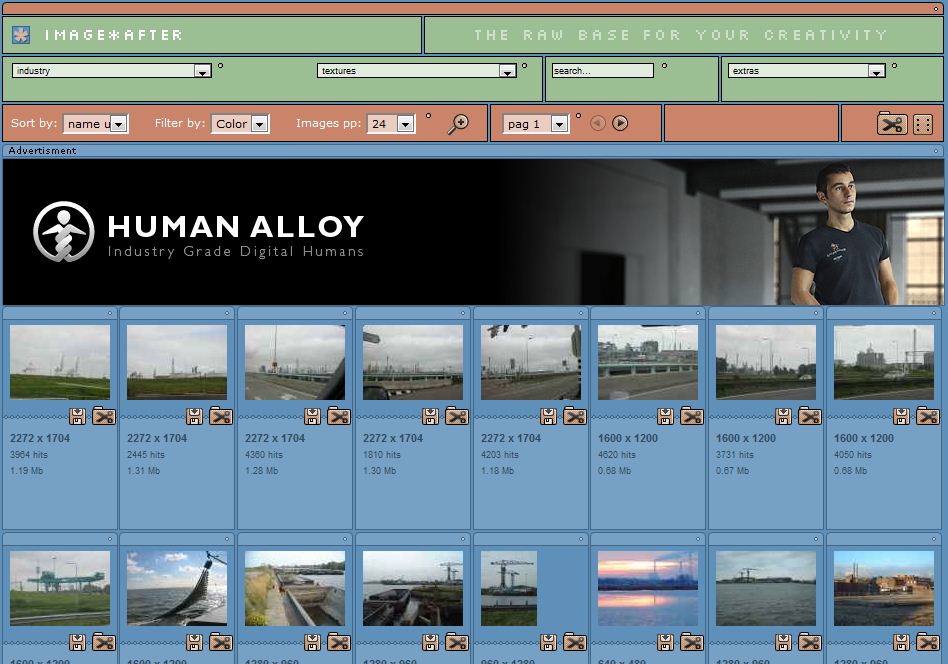
Task: Add the sunset reflection image to lightbox
Action: (692, 642)
